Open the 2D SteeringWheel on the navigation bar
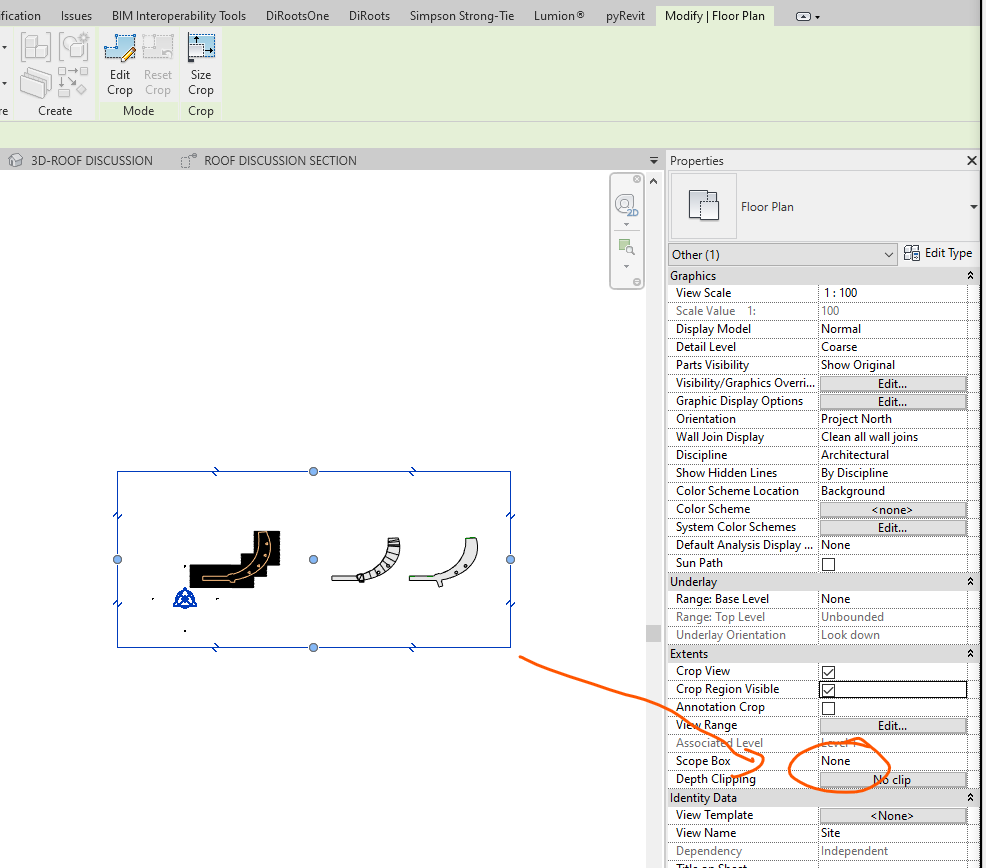986x868 pixels. pyautogui.click(x=626, y=204)
